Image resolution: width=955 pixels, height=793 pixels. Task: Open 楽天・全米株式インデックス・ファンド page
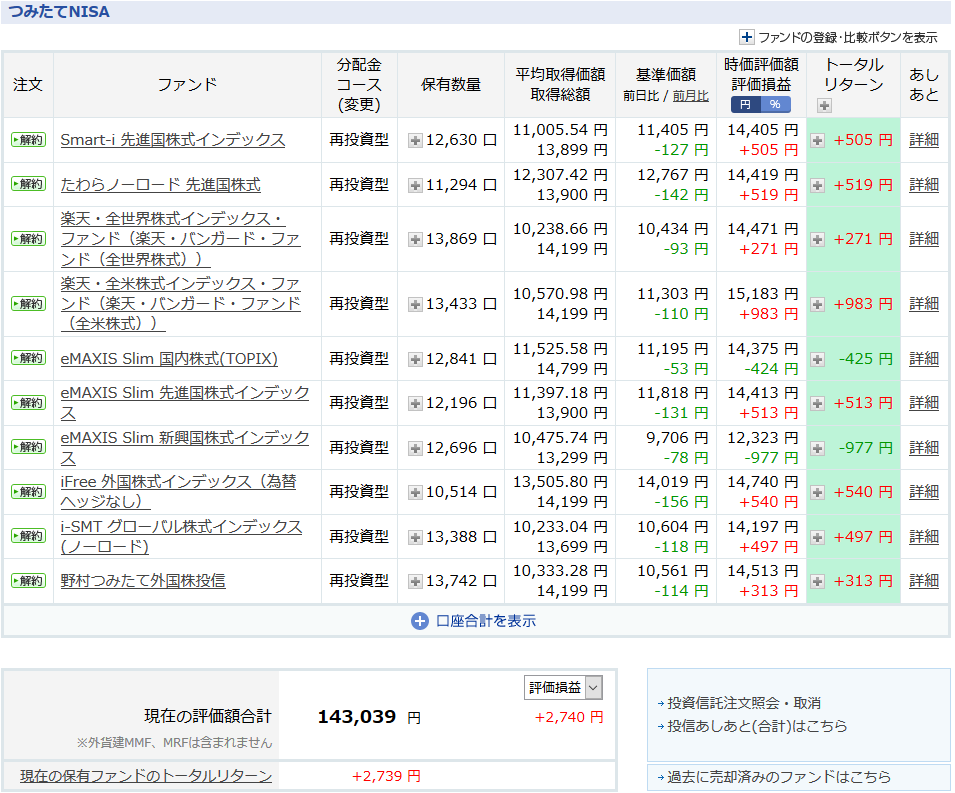(180, 304)
